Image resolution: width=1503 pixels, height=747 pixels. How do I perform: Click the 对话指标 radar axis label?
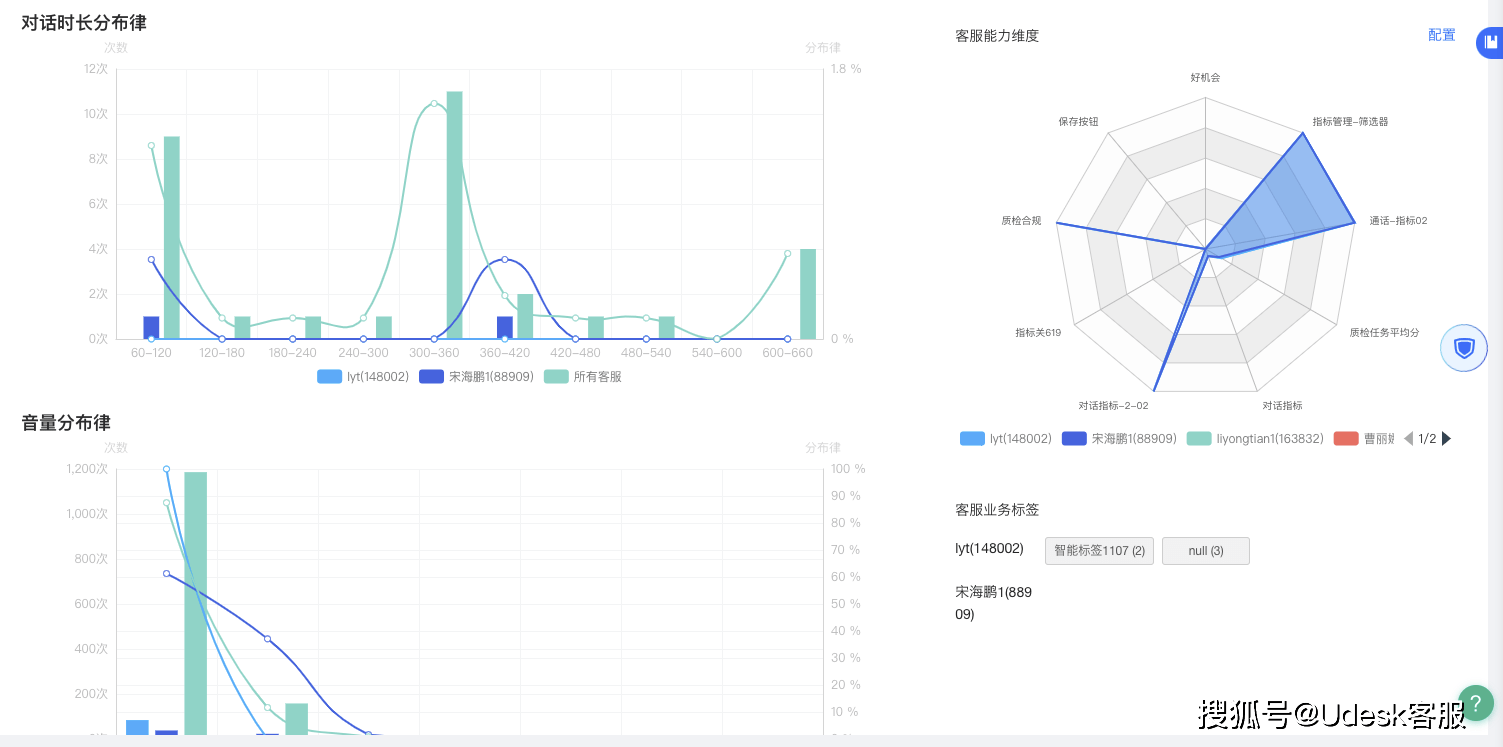pyautogui.click(x=1282, y=405)
